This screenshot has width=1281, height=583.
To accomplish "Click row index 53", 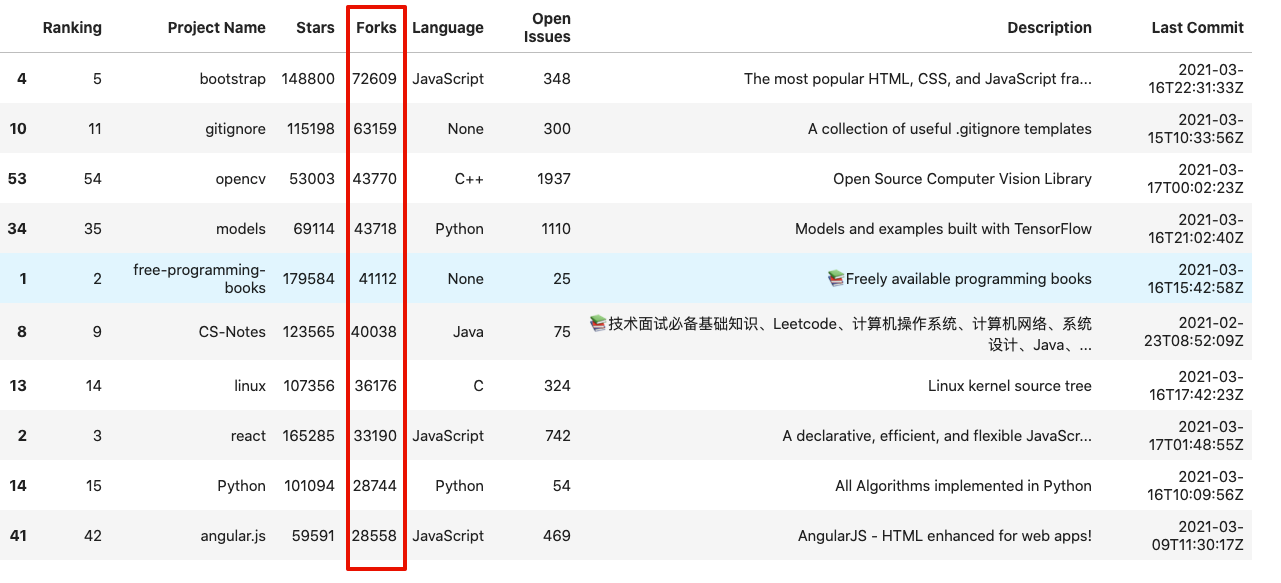I will point(17,179).
